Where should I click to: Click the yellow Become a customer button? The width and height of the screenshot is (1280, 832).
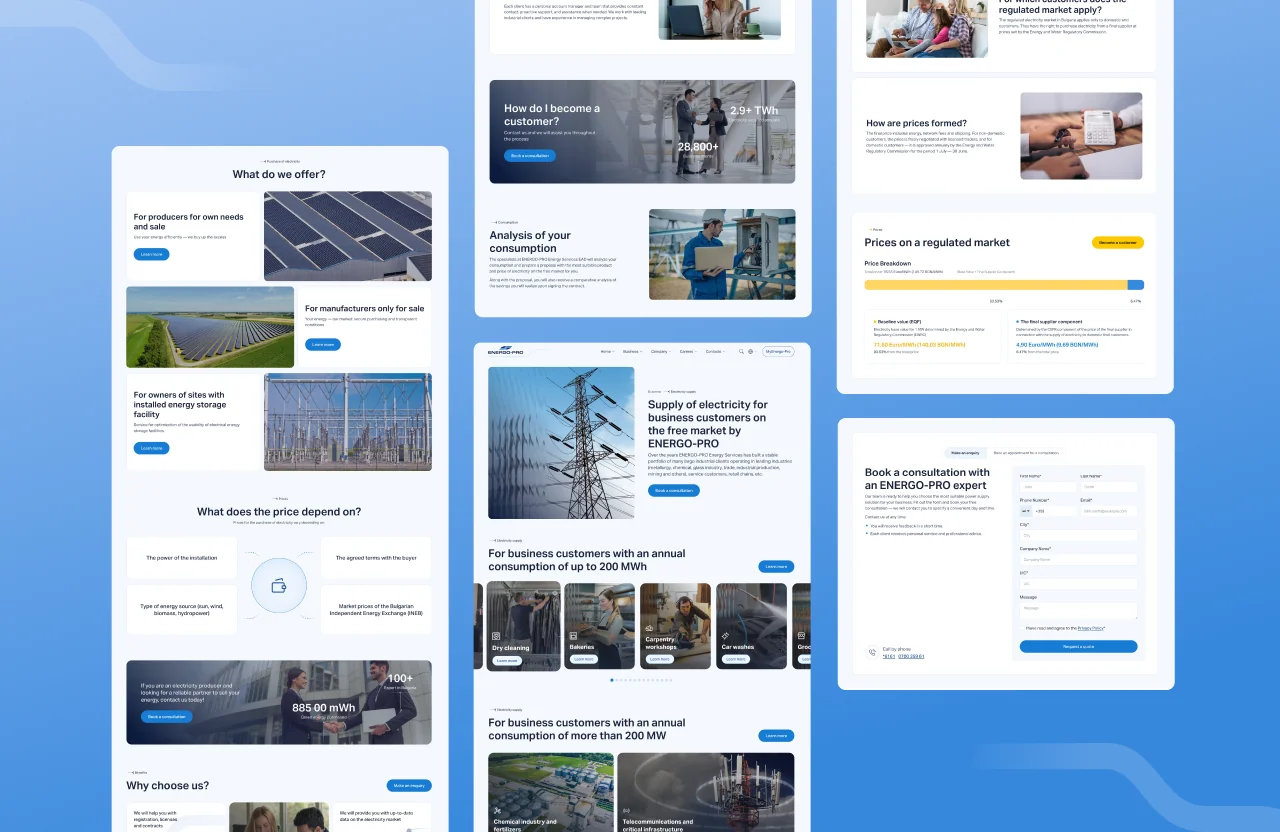tap(1118, 242)
